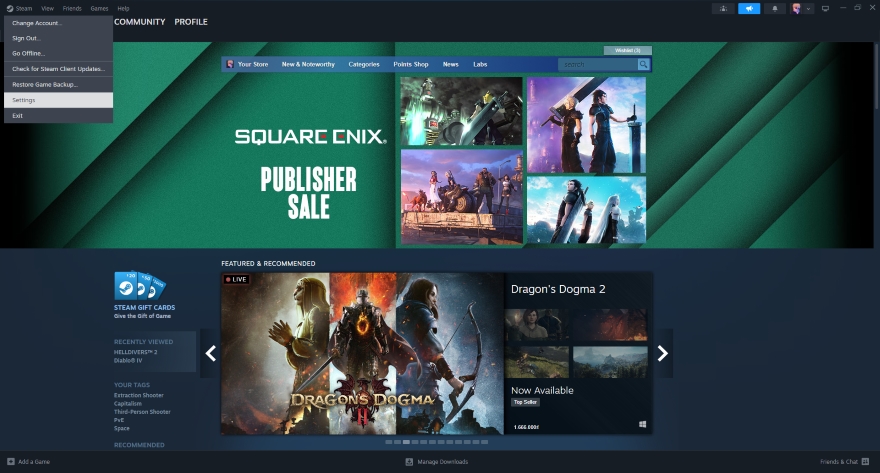Image resolution: width=880 pixels, height=473 pixels.
Task: Open the friends activity icon at top right
Action: tap(723, 8)
